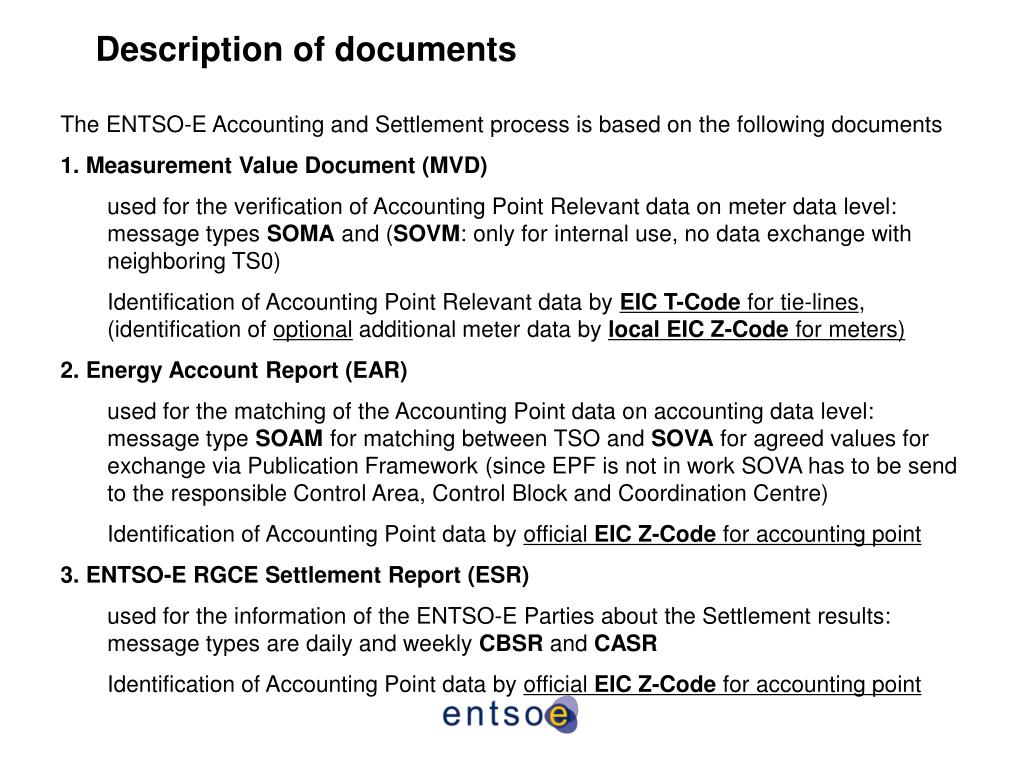Click the intro sentence about ENTSO-E Accounting
Screen dimensions: 1024x768
pos(501,125)
